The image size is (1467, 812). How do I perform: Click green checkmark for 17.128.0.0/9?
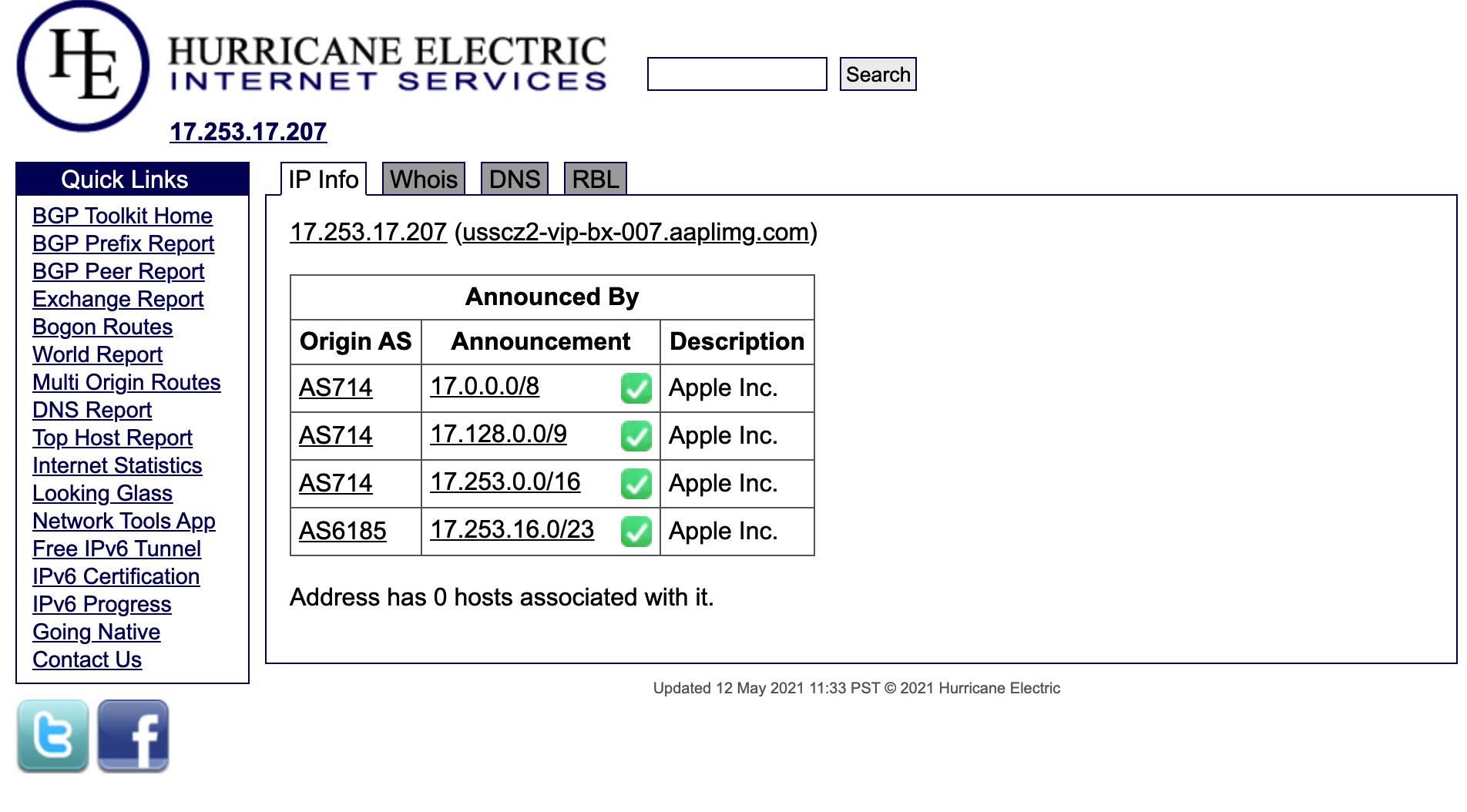pos(636,436)
